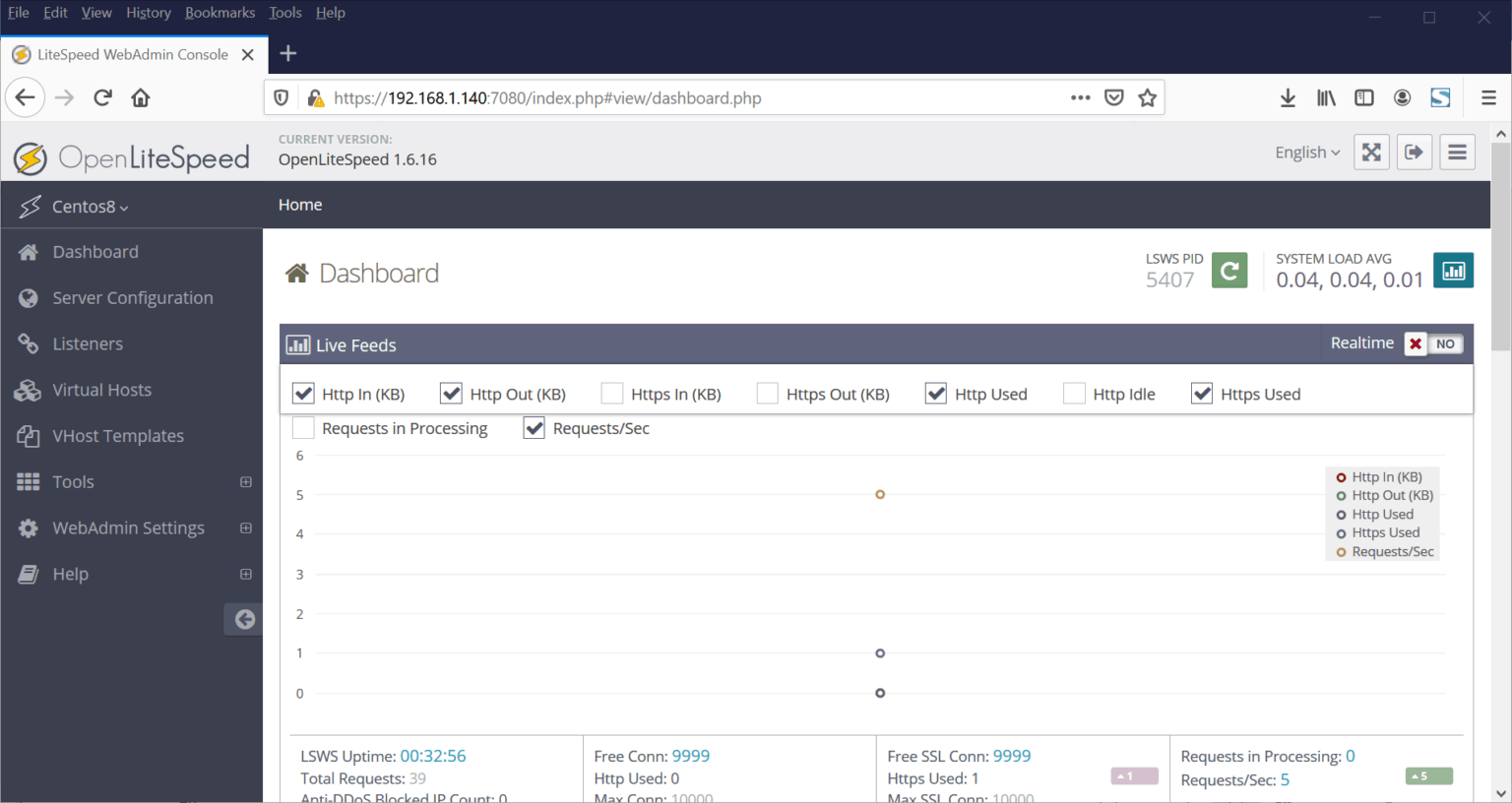Open the system load stats chart icon

1453,271
